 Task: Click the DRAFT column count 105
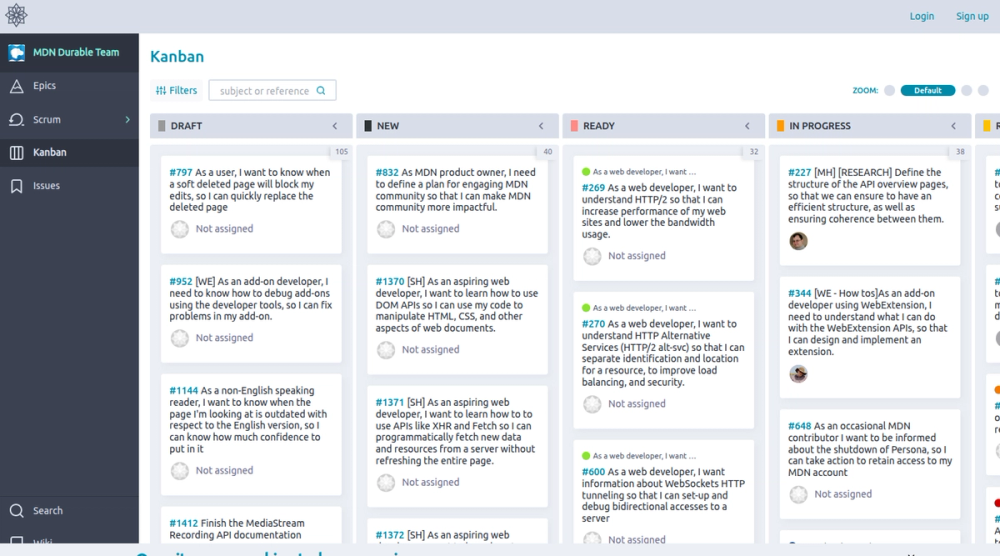(342, 152)
